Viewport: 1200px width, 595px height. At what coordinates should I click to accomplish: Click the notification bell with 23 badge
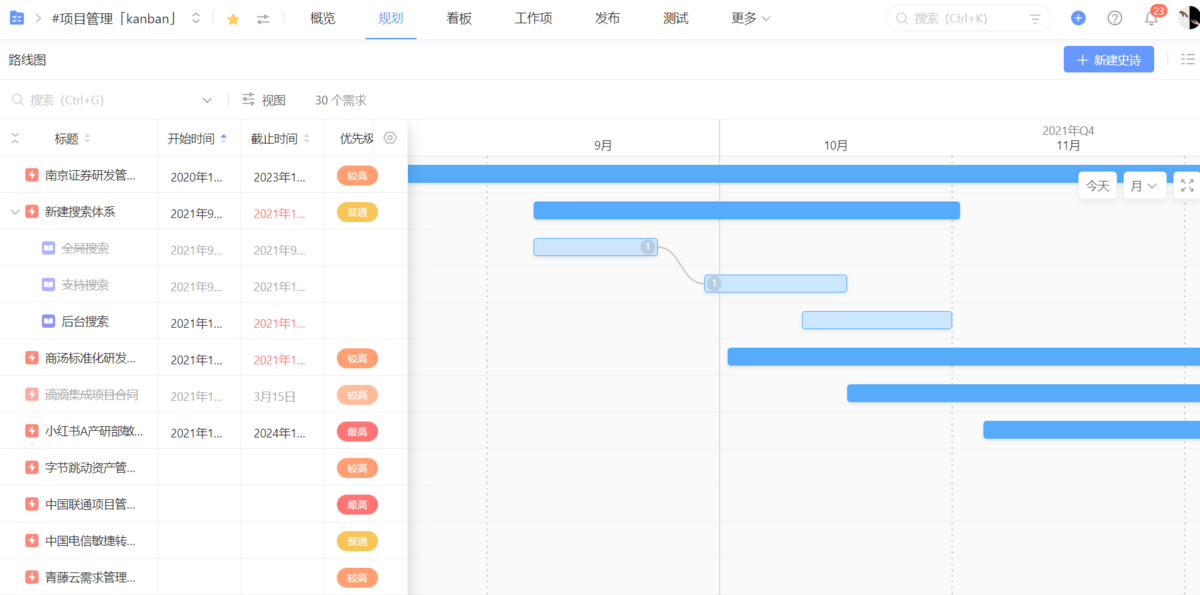pos(1151,18)
